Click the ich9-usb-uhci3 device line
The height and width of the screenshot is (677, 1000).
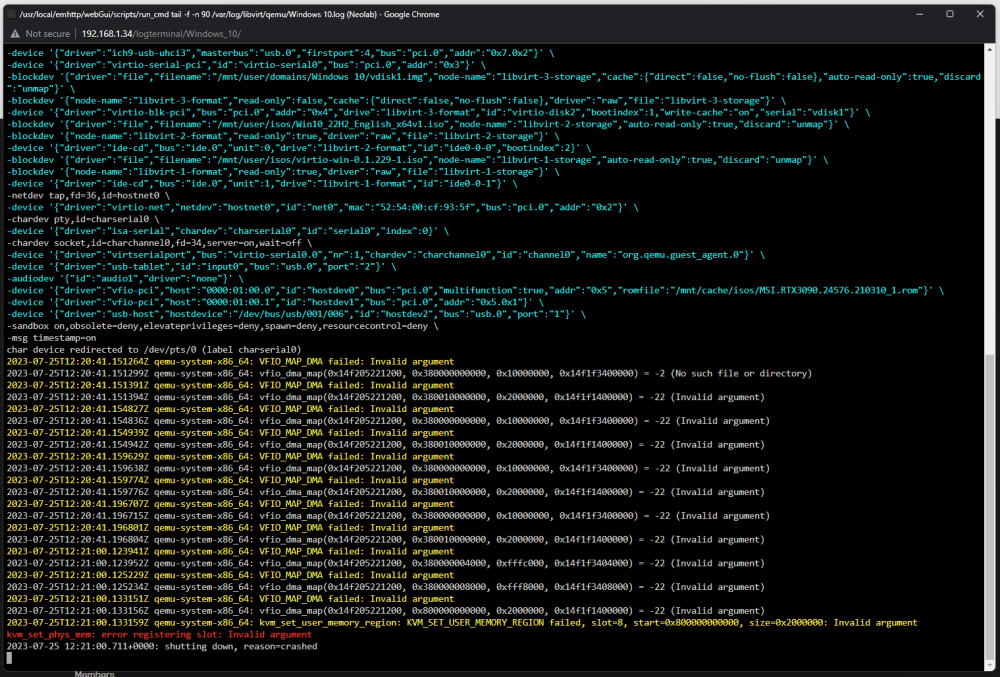point(281,53)
